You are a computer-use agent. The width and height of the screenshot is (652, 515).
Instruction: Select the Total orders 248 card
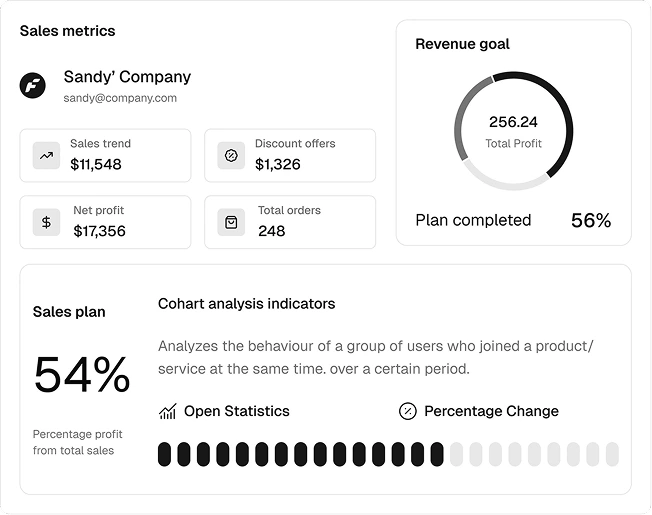point(290,222)
